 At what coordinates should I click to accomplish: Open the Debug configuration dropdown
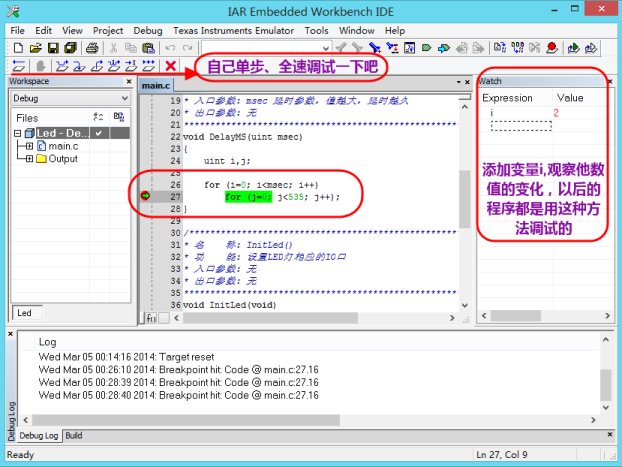pyautogui.click(x=125, y=98)
